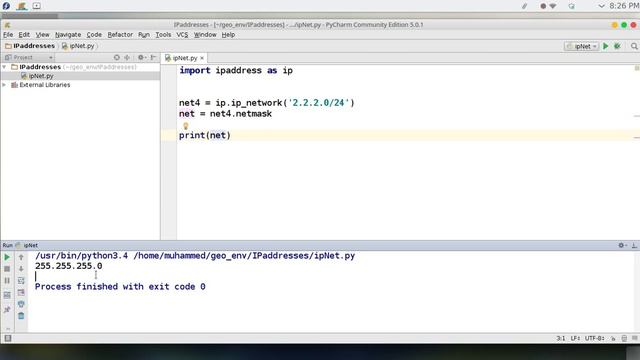
Task: Click the print(net) line in editor
Action: click(x=204, y=135)
